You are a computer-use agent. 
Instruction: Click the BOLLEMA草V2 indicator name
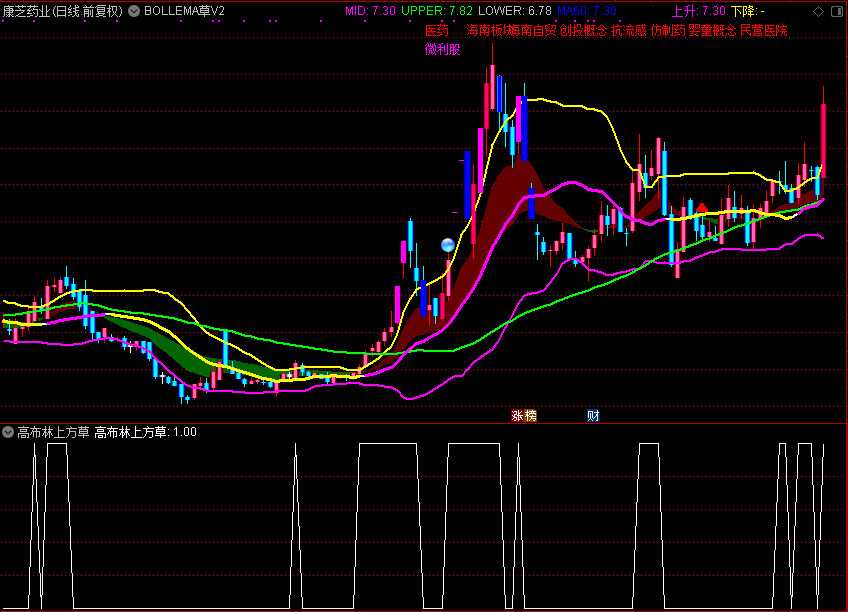(x=185, y=11)
